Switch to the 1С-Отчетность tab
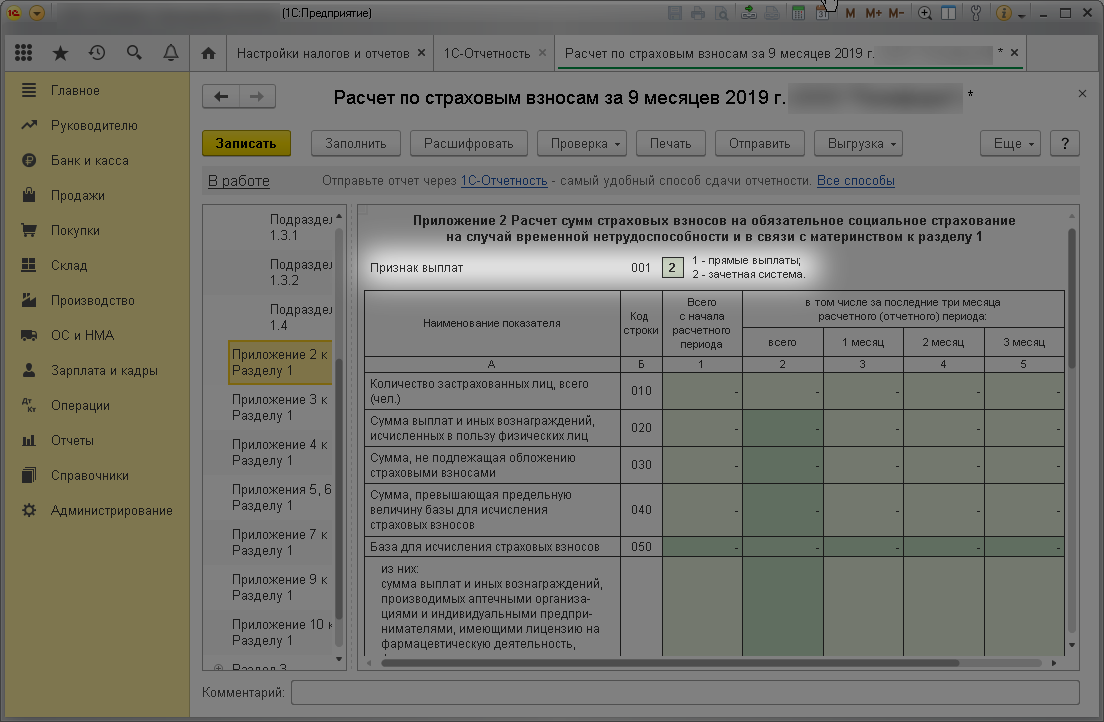 487,54
